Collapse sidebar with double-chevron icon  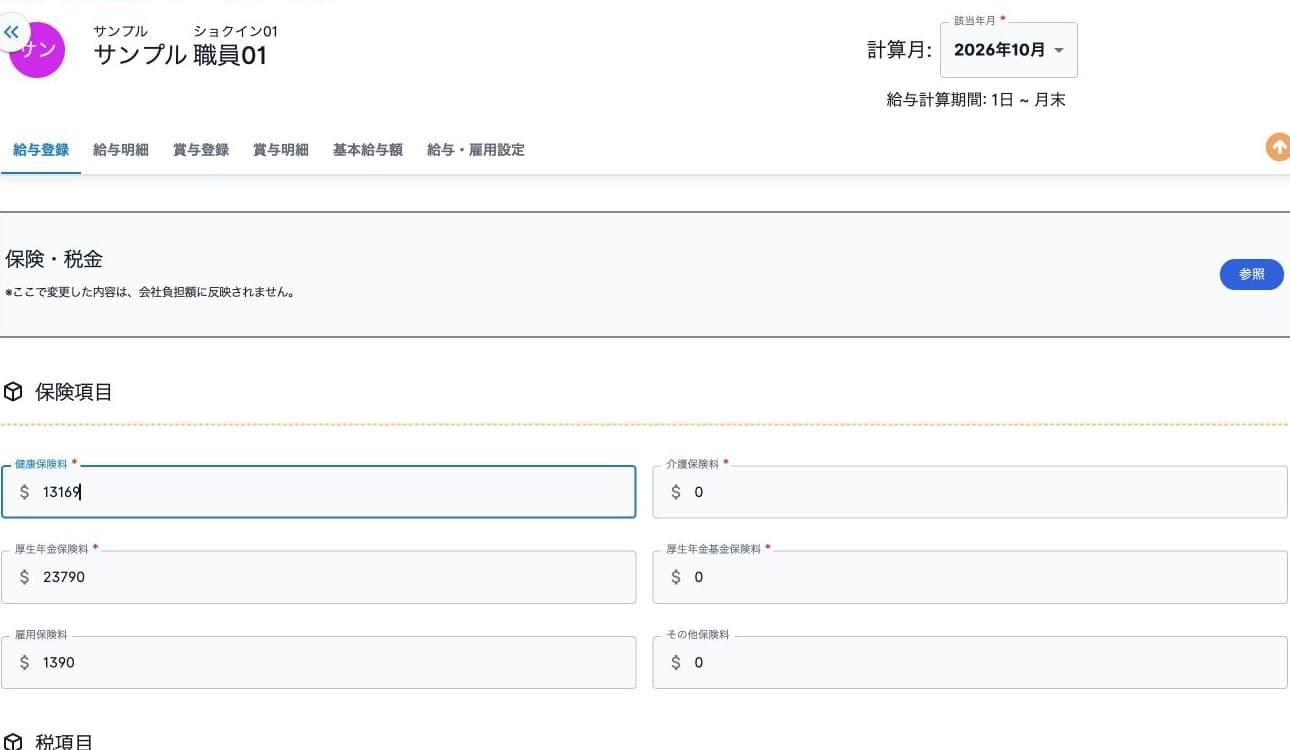12,32
